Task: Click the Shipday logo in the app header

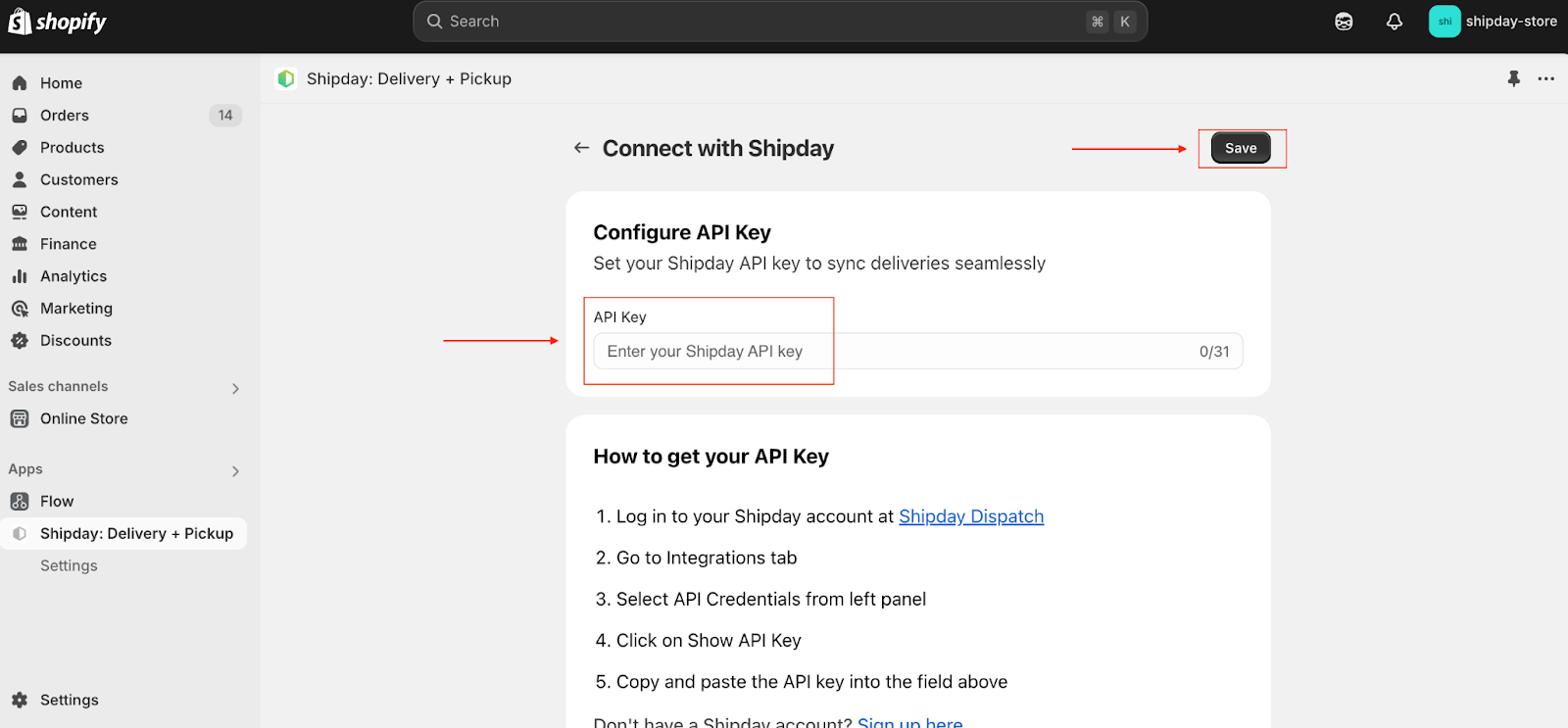Action: coord(286,78)
